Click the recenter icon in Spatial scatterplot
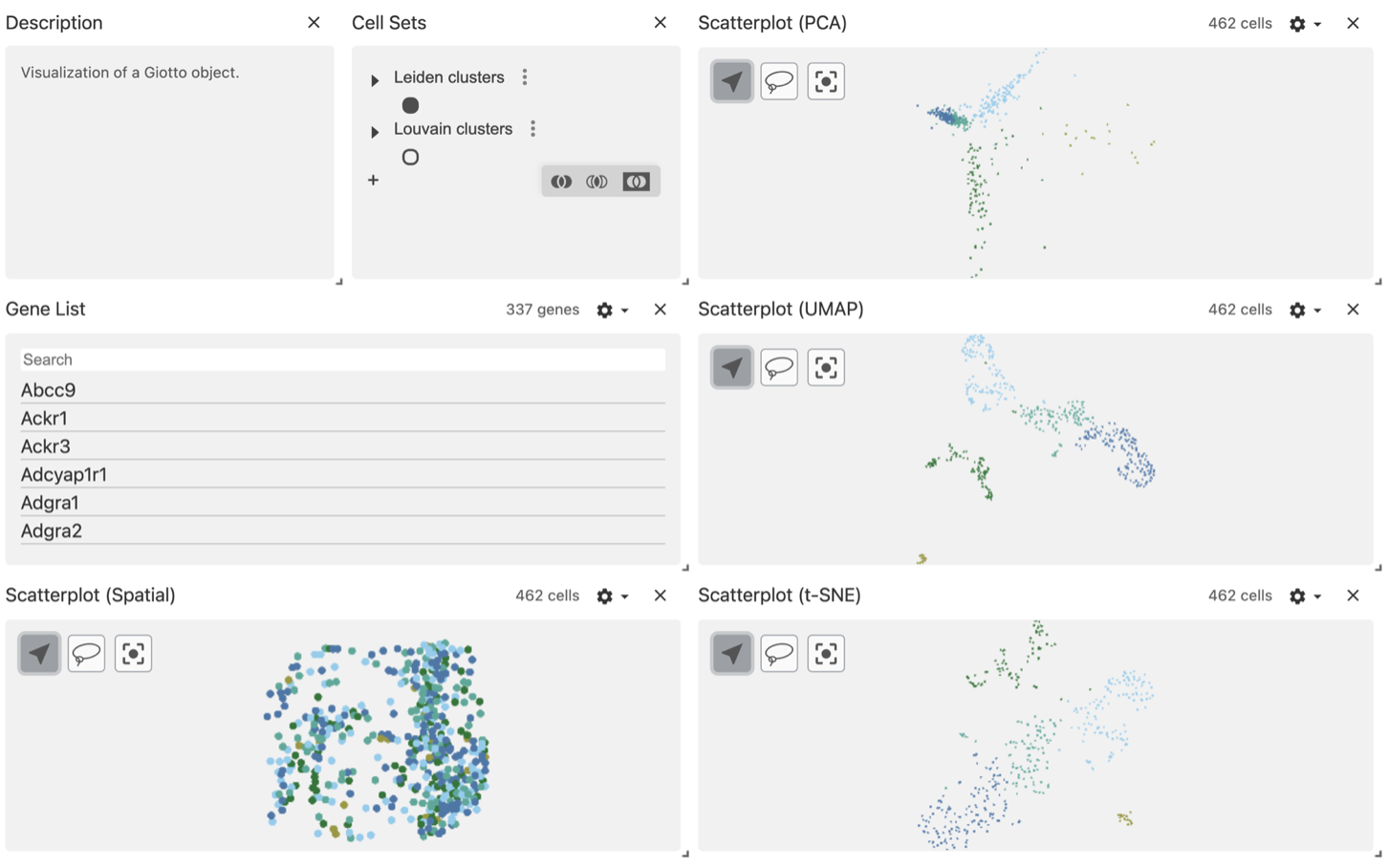 pyautogui.click(x=133, y=654)
